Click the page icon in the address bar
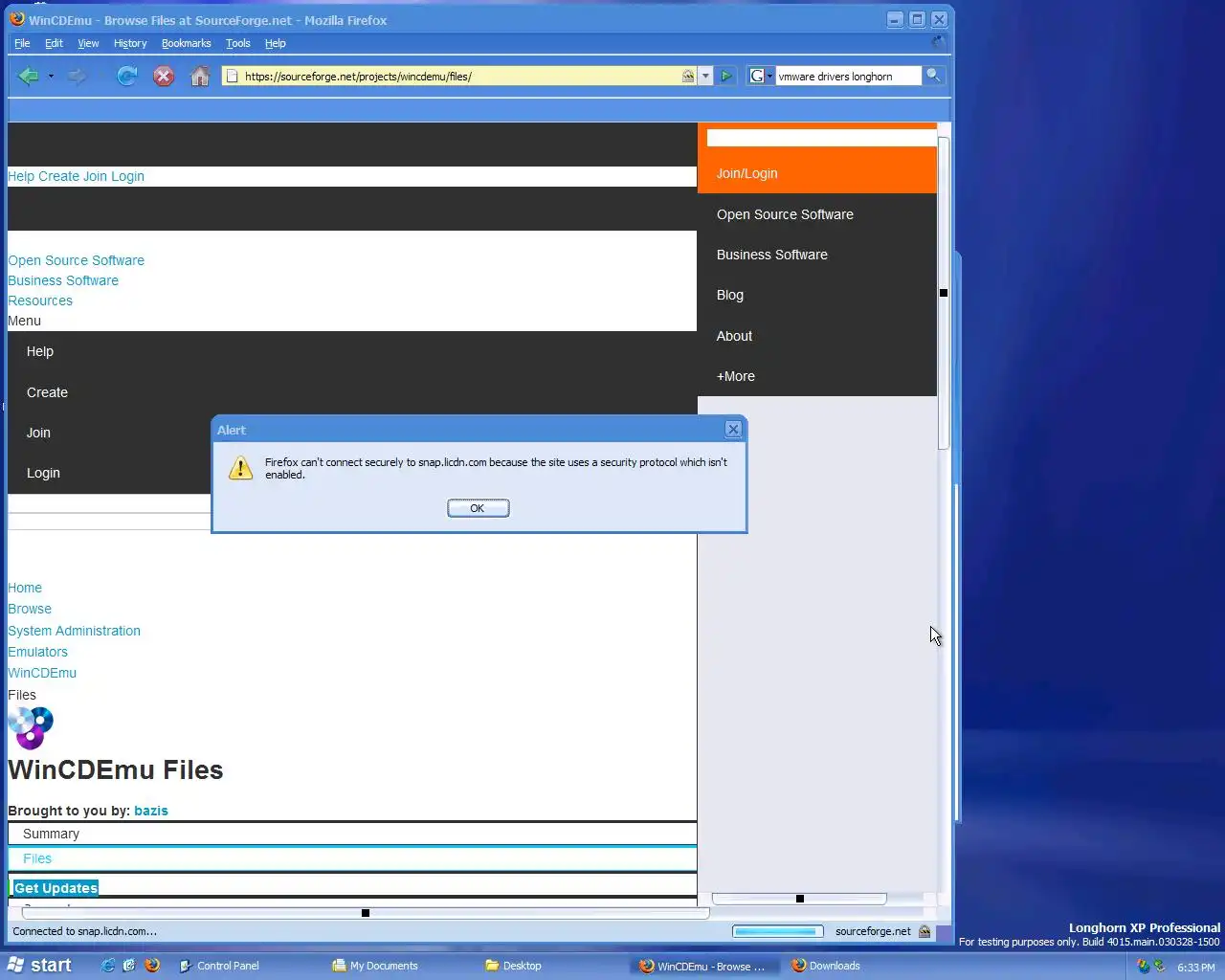 pyautogui.click(x=232, y=77)
